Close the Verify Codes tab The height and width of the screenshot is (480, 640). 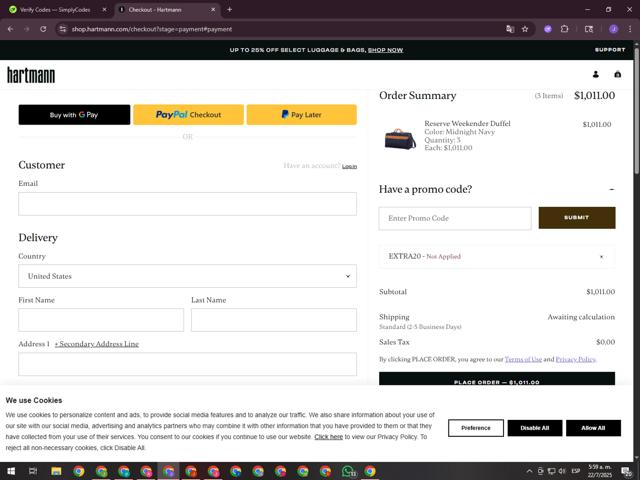click(x=104, y=9)
